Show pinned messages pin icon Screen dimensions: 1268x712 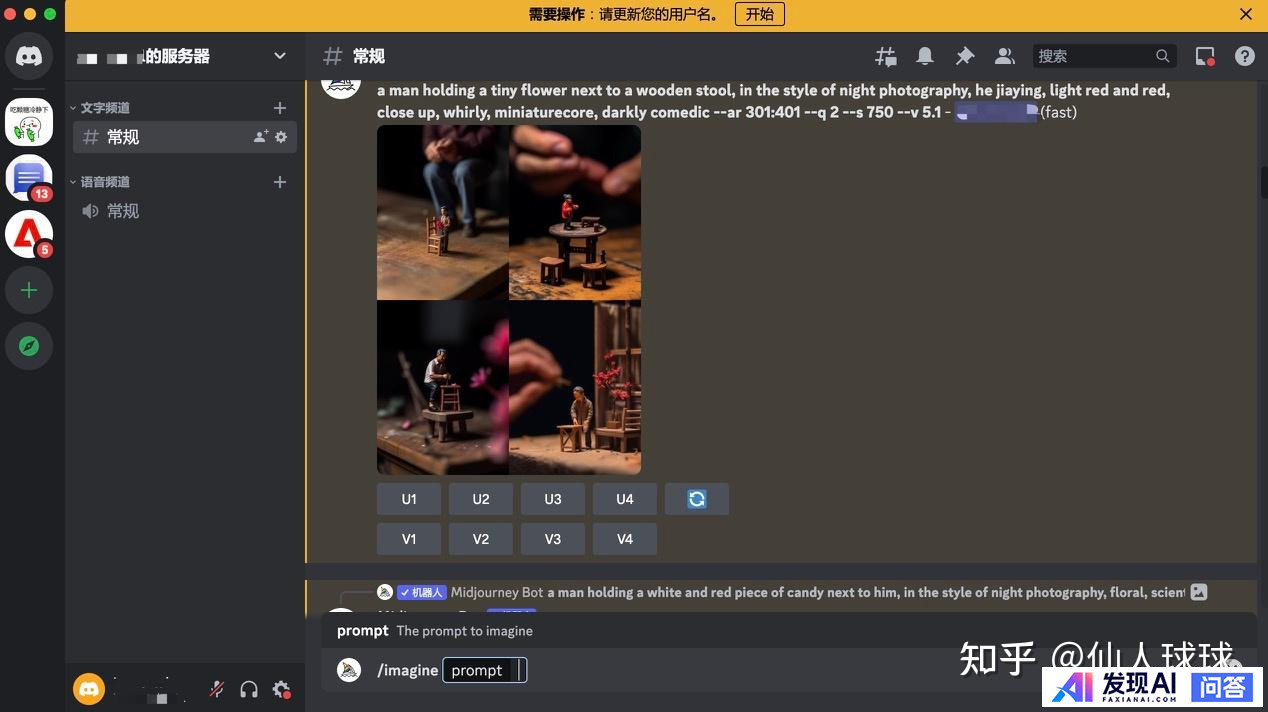tap(965, 56)
